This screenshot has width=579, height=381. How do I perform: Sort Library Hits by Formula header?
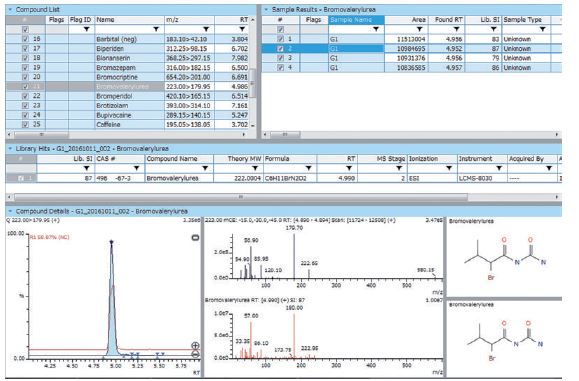290,159
